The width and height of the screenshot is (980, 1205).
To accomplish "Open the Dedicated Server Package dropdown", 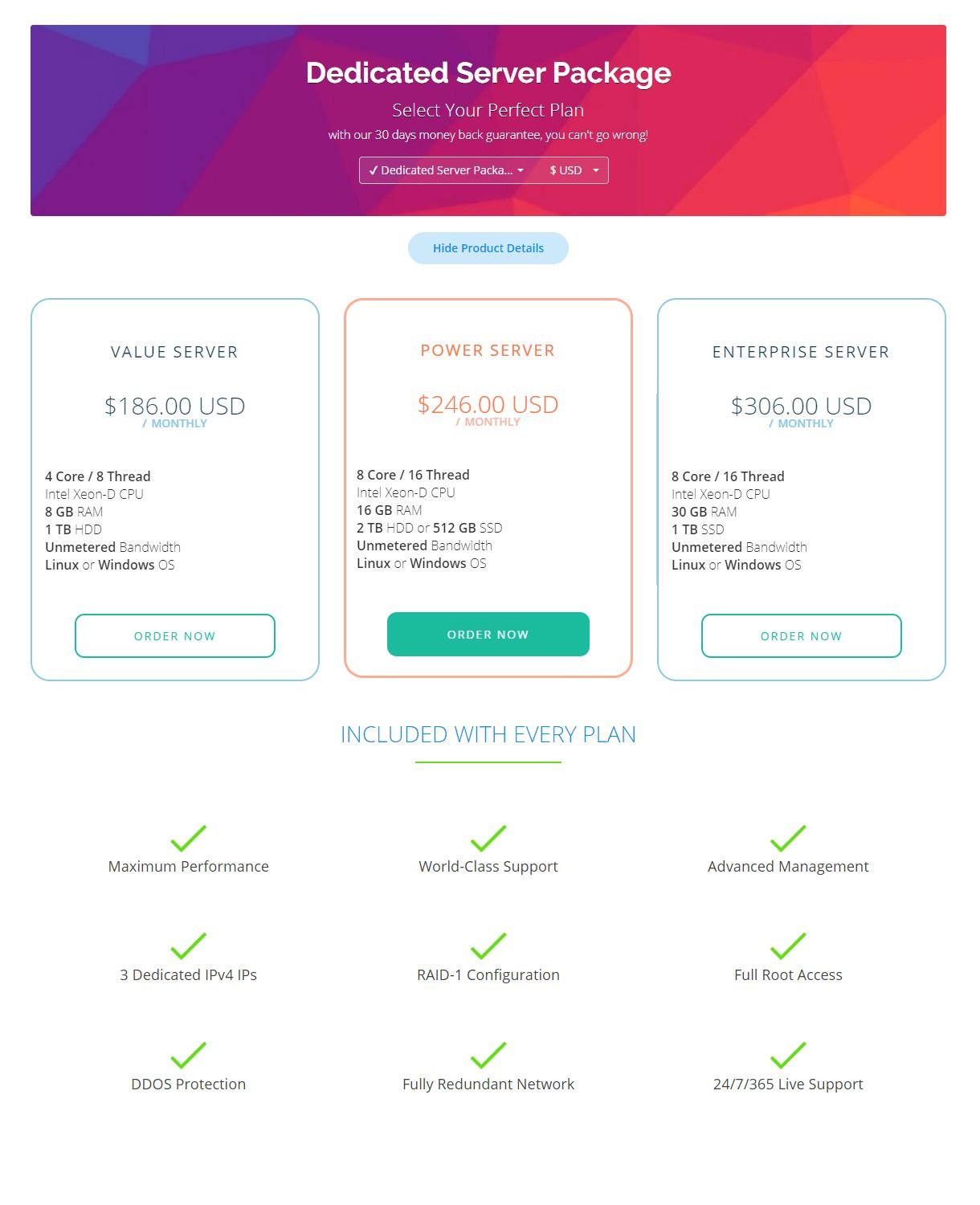I will pos(446,170).
